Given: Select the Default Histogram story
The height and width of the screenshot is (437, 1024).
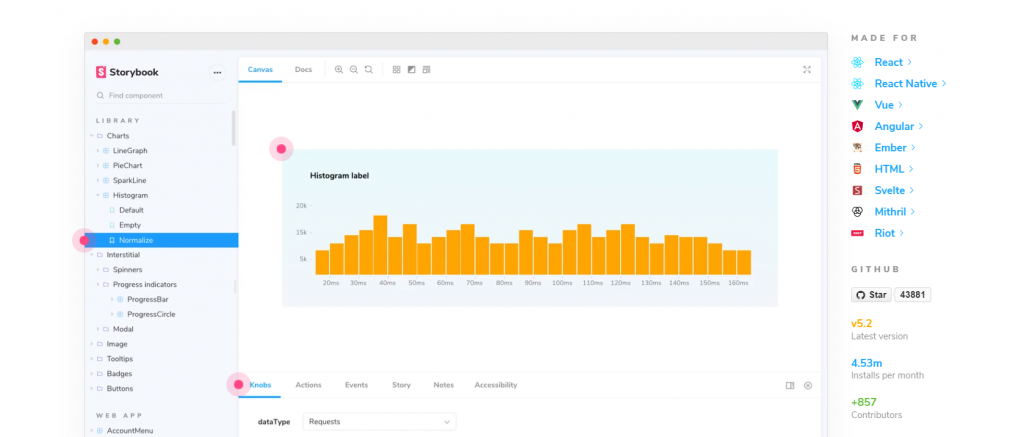Looking at the screenshot, I should (x=131, y=210).
